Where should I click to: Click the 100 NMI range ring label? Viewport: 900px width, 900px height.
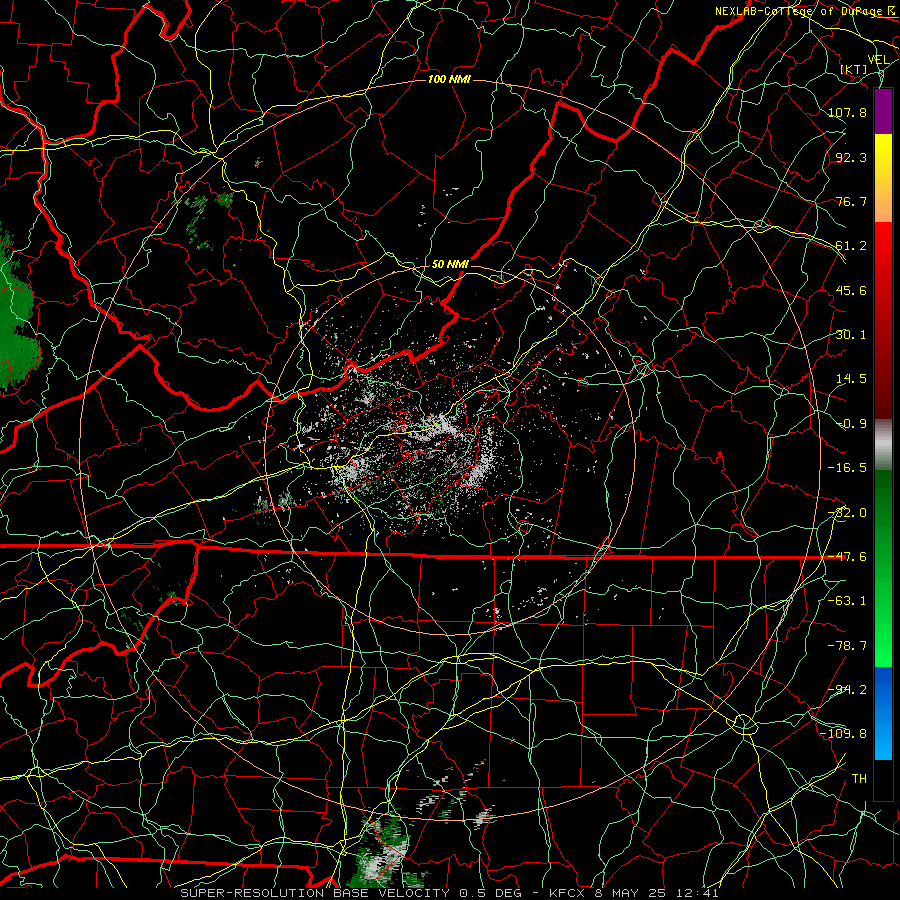[x=449, y=79]
